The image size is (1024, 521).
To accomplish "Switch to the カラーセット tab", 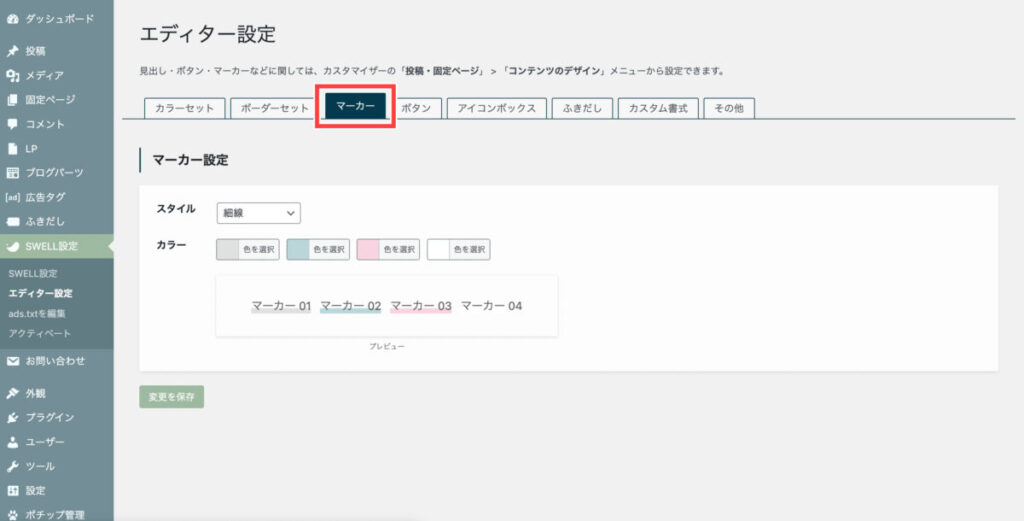I will [x=184, y=108].
